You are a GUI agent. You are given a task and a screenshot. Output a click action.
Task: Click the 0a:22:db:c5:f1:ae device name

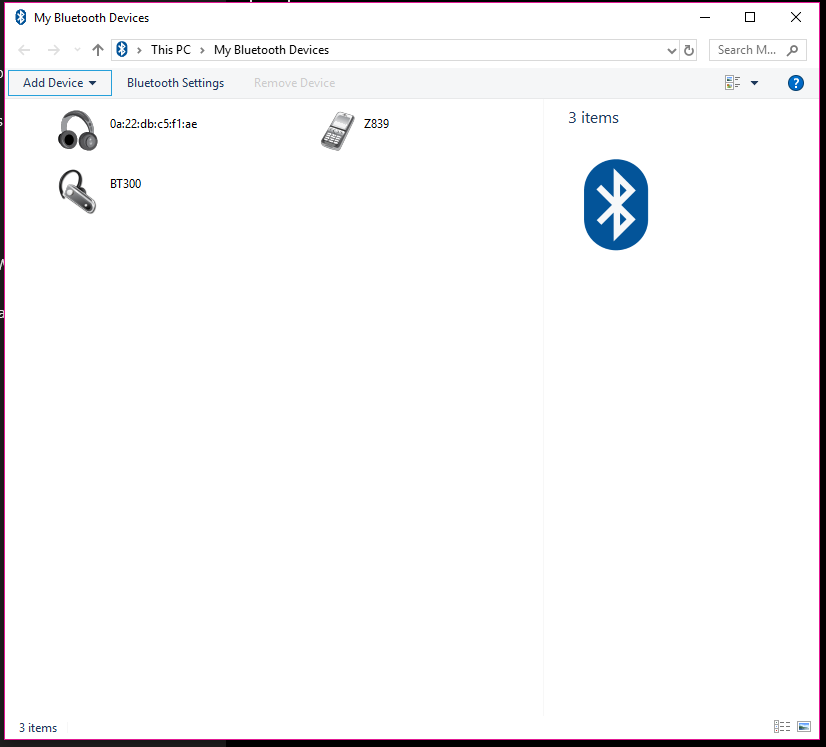point(153,124)
